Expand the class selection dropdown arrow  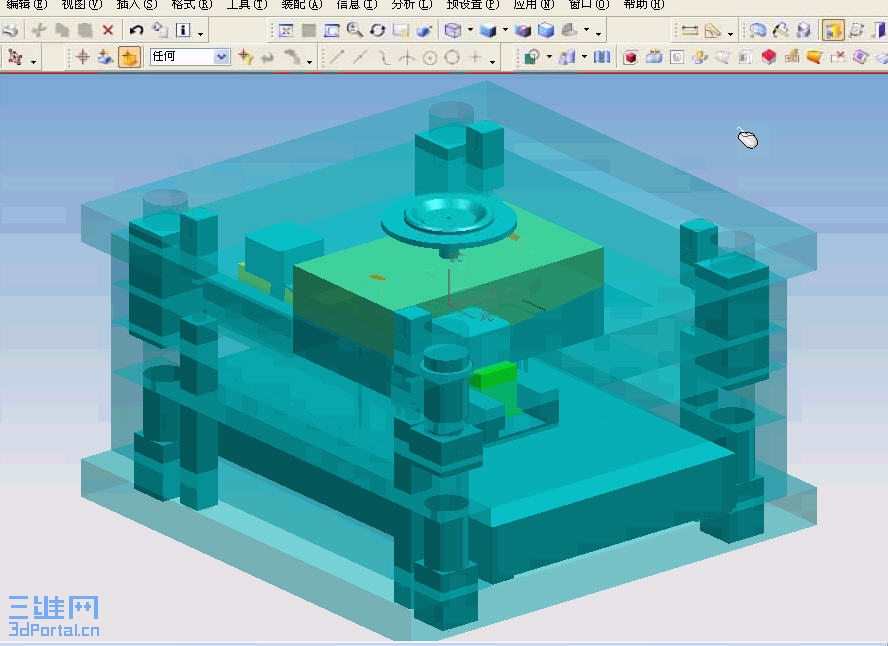point(33,61)
